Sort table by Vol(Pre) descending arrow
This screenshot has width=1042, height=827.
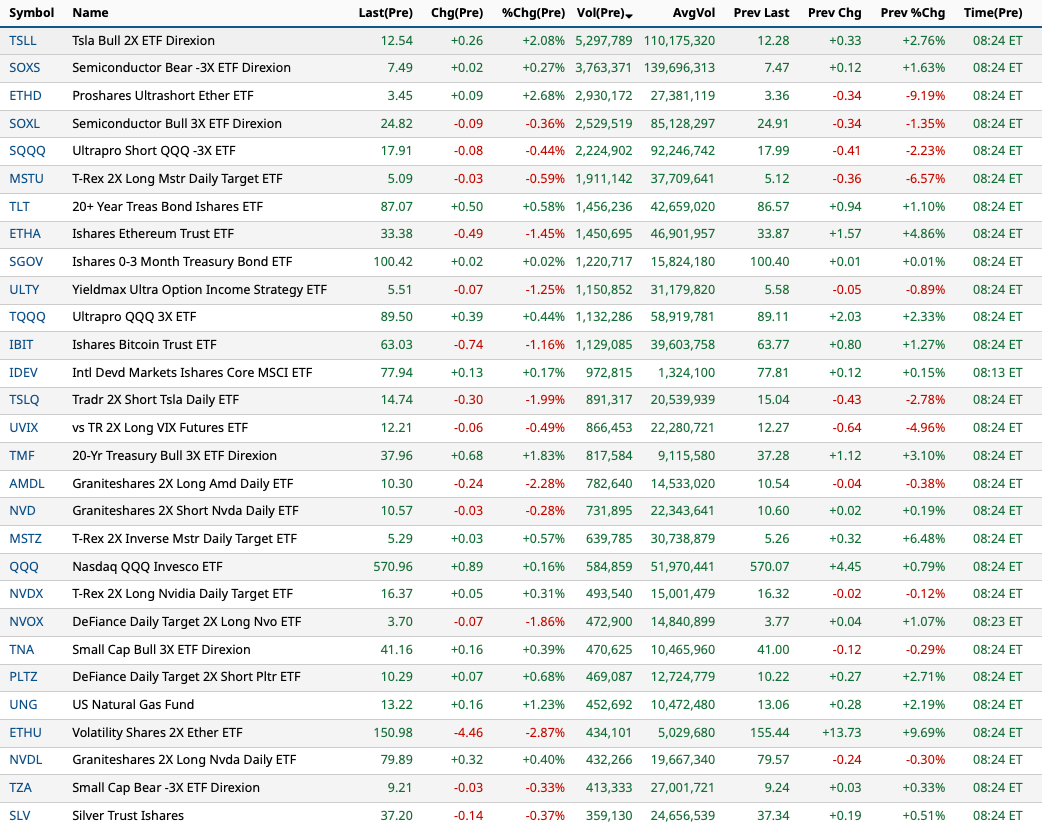coord(629,14)
